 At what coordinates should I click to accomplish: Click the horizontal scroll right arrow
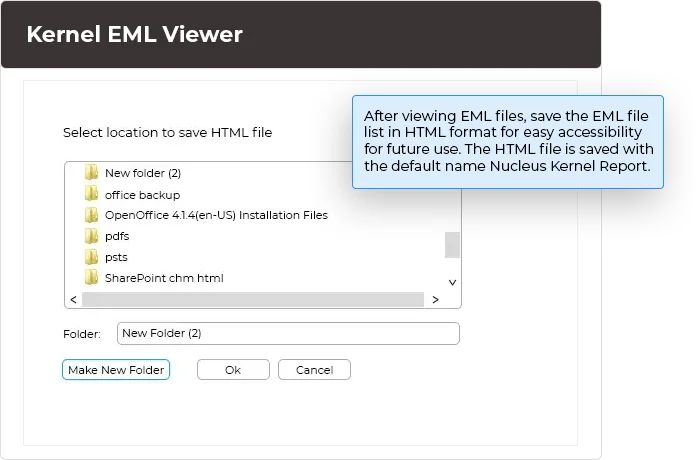pos(435,300)
